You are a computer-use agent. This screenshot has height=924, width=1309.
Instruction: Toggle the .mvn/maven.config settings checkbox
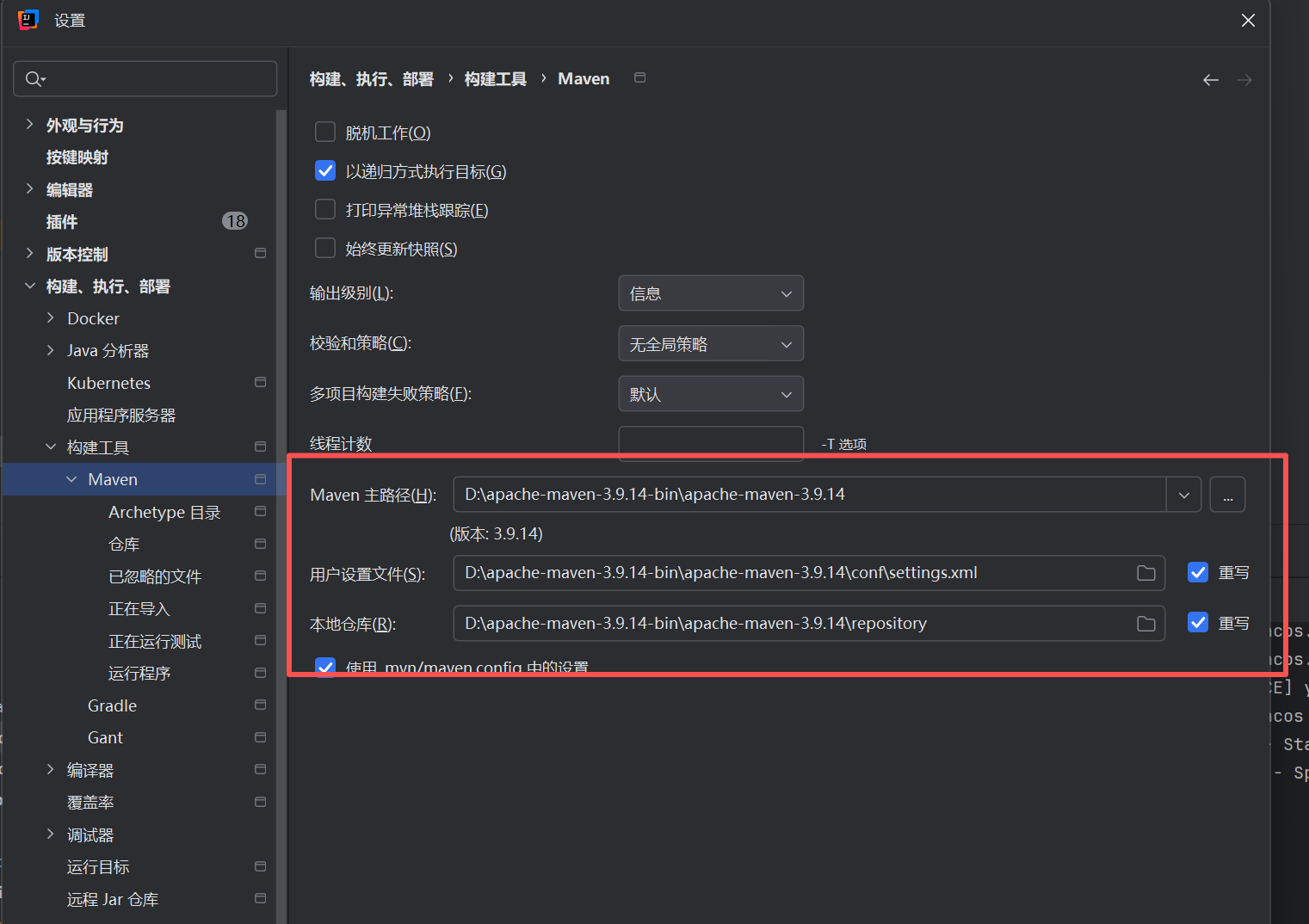325,667
